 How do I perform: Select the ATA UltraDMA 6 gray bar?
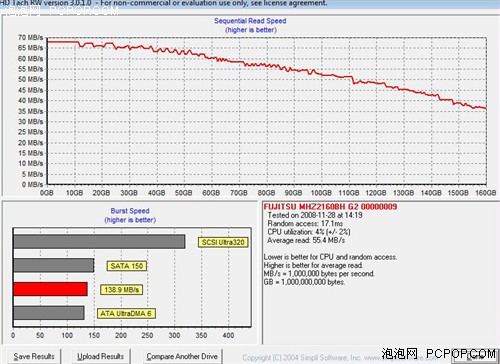point(49,313)
